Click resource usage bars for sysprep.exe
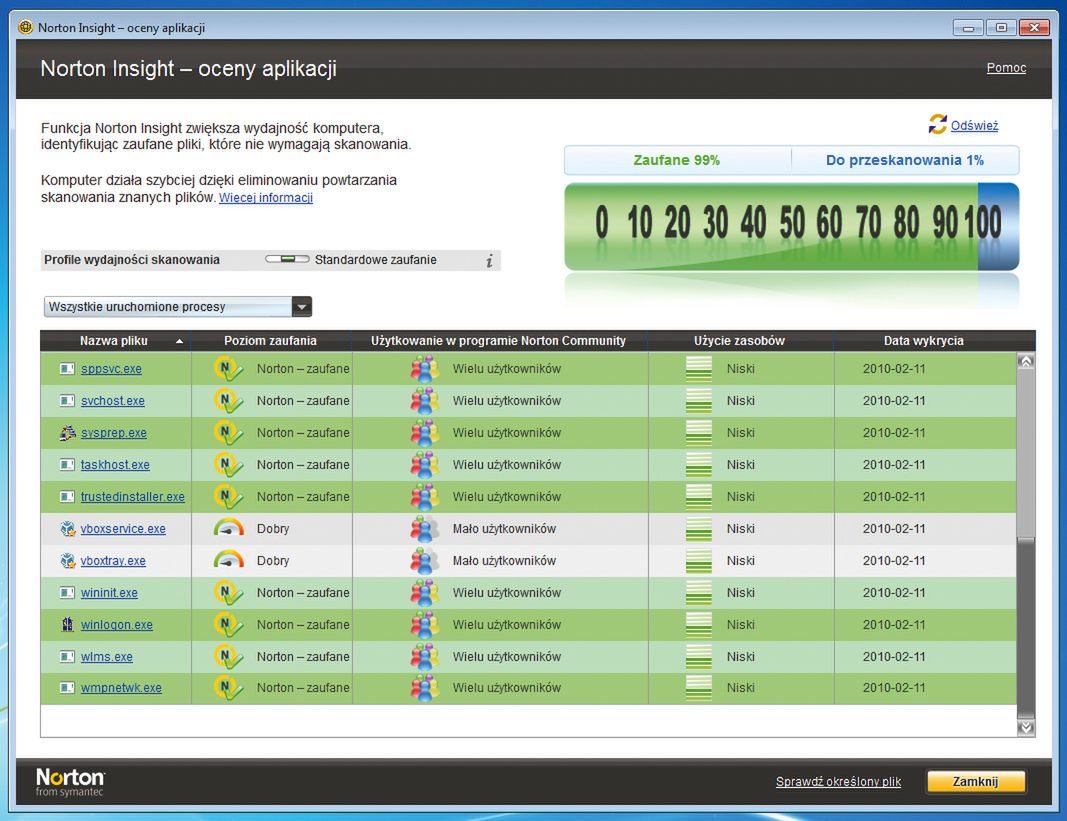 [699, 433]
